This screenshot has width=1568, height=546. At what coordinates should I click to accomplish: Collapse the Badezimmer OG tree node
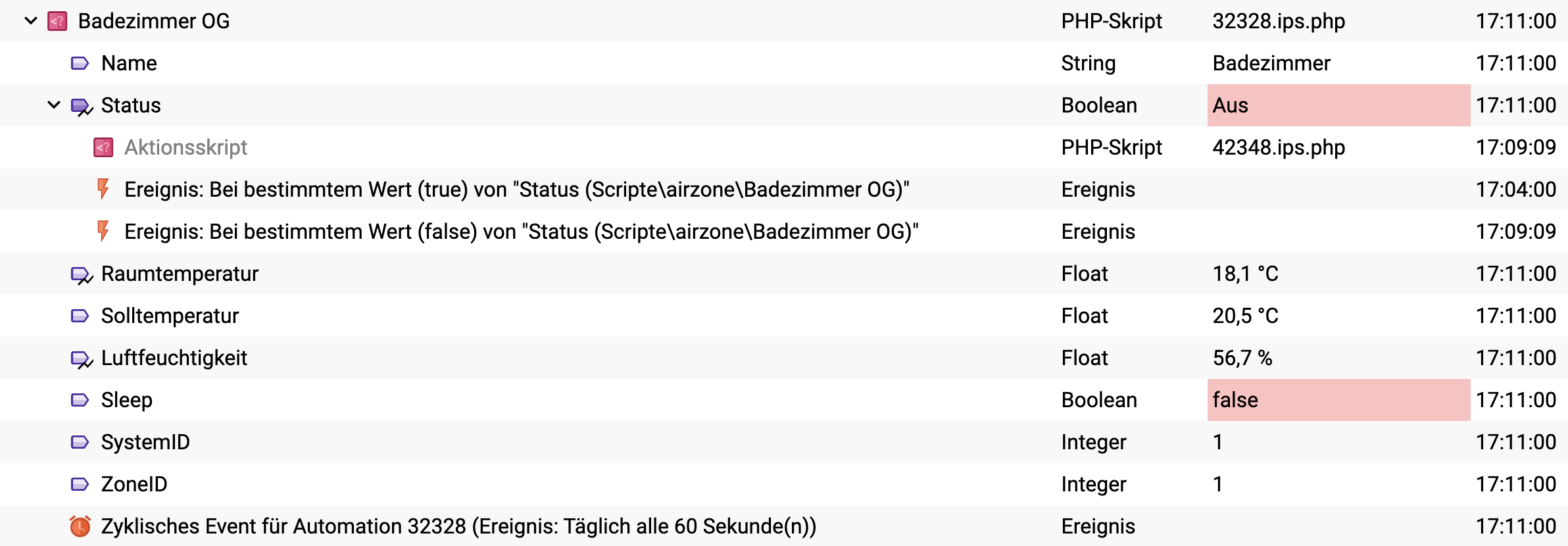(29, 21)
